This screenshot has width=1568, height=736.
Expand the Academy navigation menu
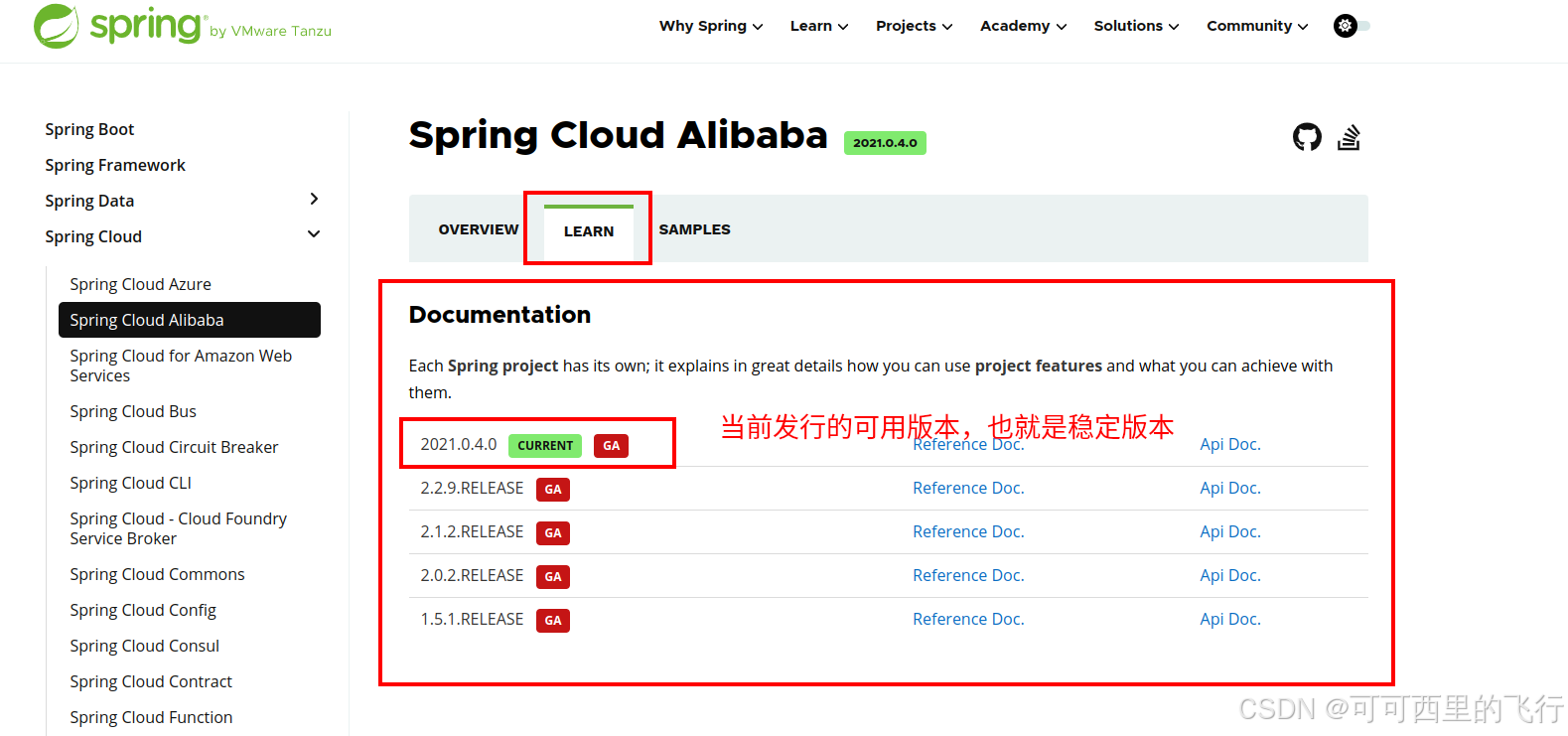(1024, 26)
